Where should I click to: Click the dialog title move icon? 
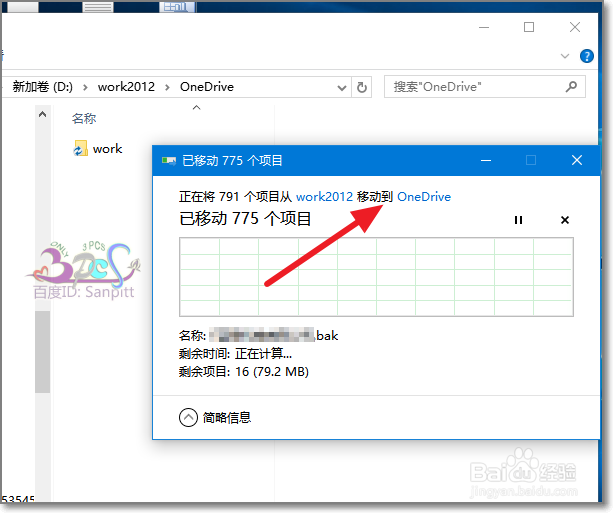coord(169,160)
